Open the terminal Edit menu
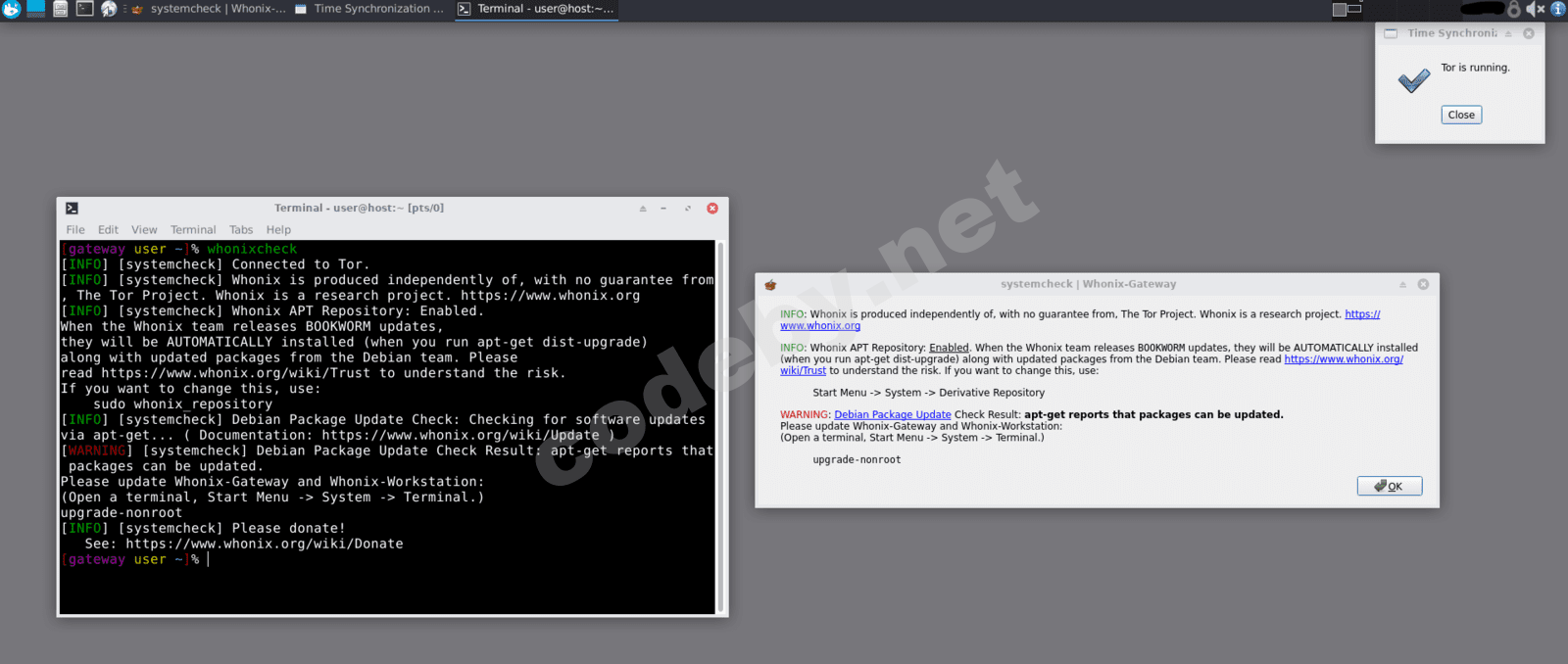 pos(108,230)
